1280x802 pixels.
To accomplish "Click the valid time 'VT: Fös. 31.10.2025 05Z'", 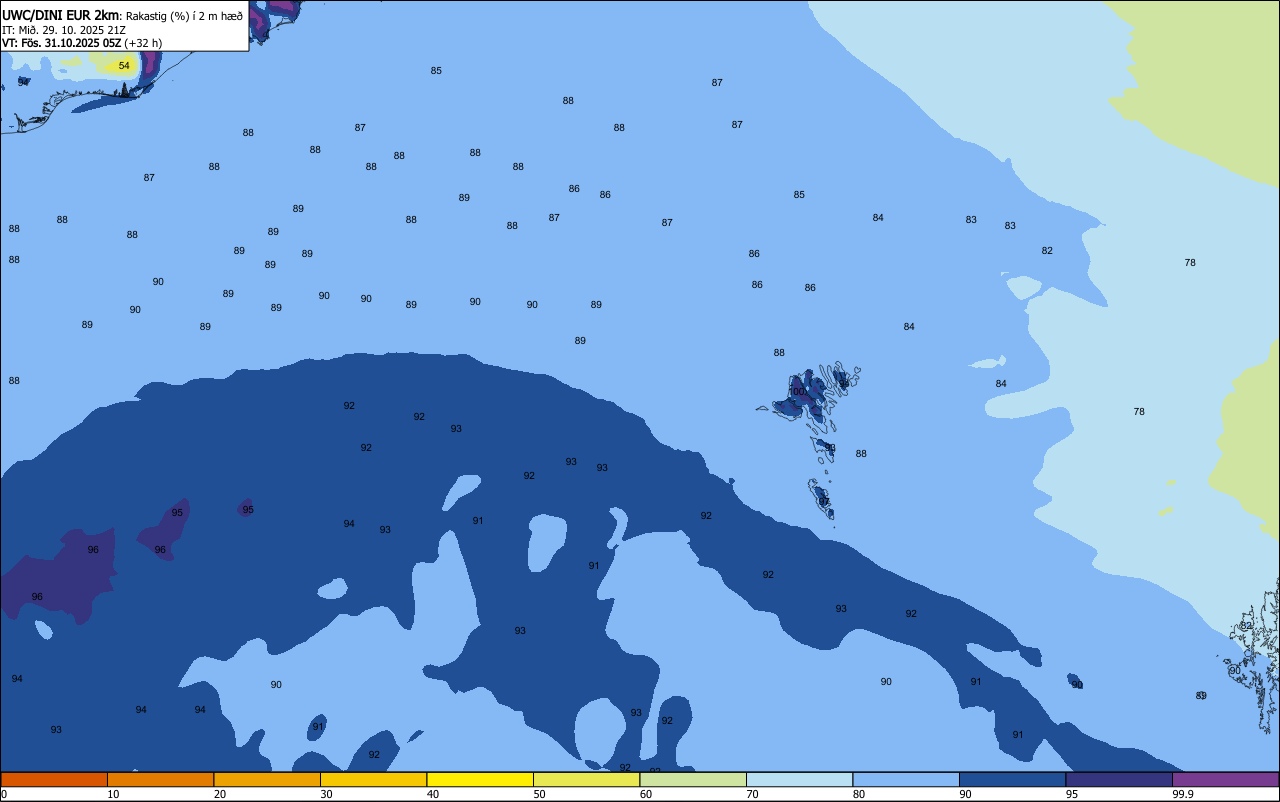I will [x=62, y=43].
